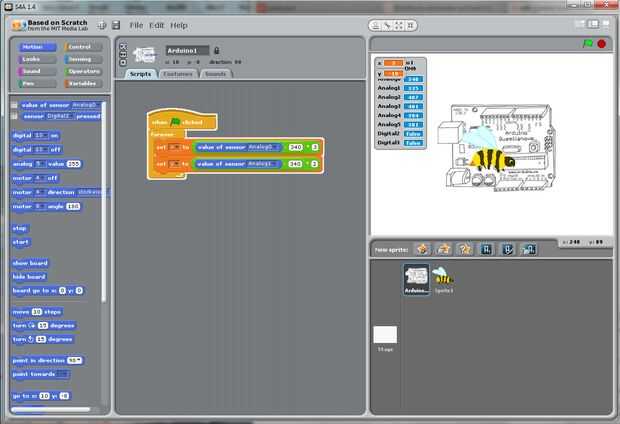Select the Sound block category
The height and width of the screenshot is (424, 620).
coord(37,72)
